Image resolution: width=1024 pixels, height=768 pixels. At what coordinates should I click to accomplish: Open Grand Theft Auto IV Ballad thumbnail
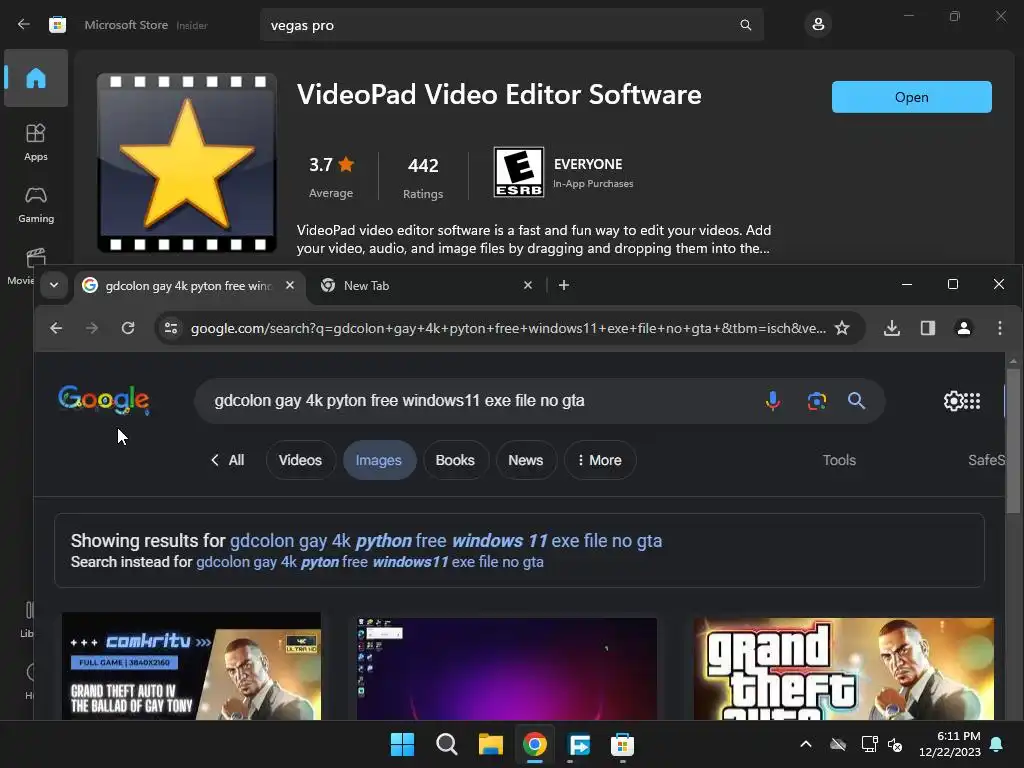191,666
